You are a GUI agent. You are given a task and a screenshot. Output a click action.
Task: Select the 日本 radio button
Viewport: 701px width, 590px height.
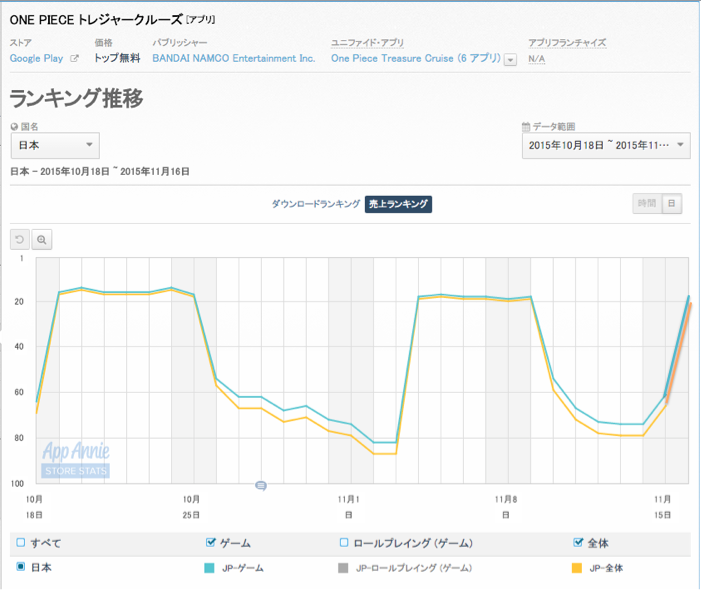click(x=21, y=567)
